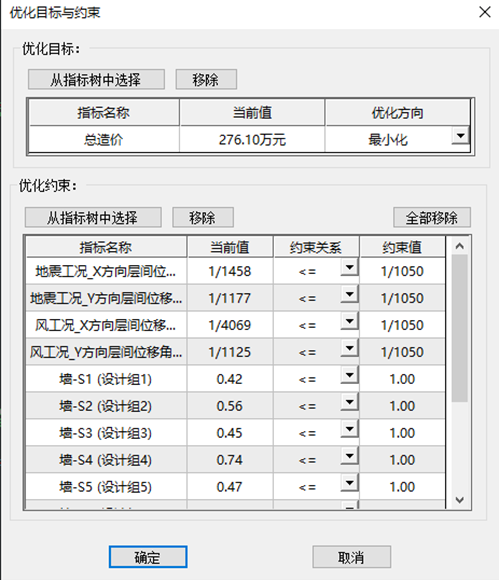
Task: Cancel the dialog with 取消
Action: tap(351, 557)
